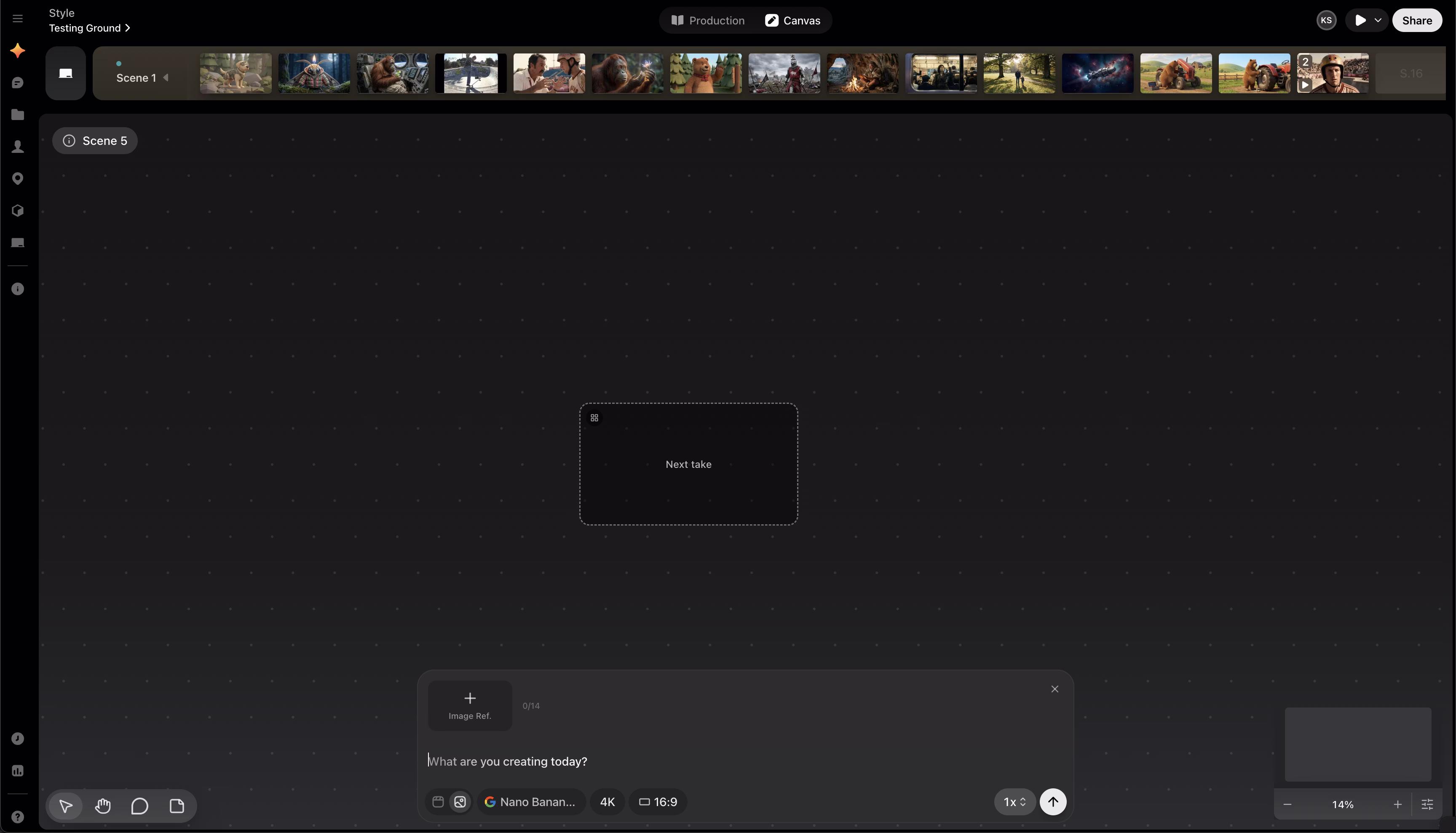
Task: Click the S.16 faded scene slot
Action: click(x=1411, y=73)
